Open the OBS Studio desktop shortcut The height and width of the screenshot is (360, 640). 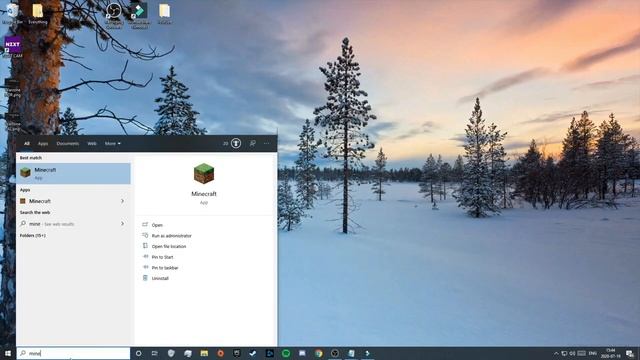point(113,15)
